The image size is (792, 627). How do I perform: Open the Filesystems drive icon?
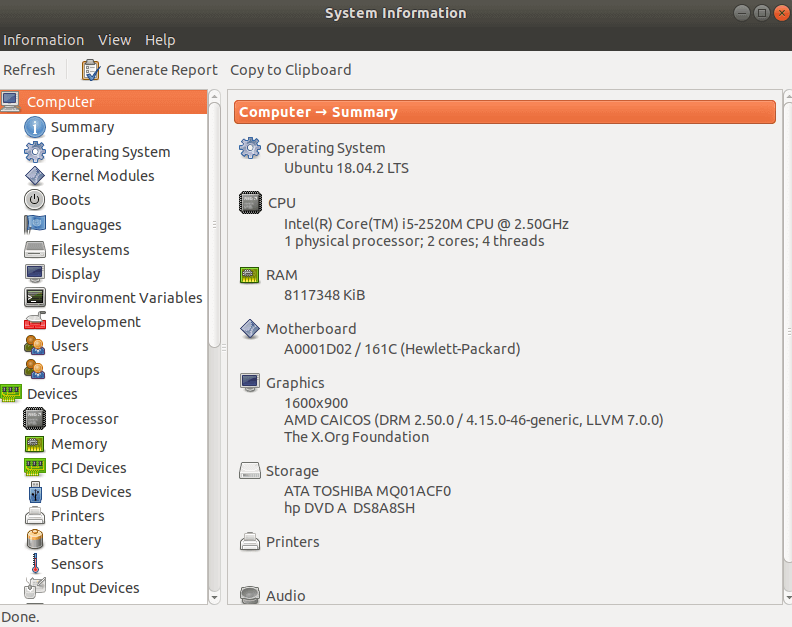click(x=35, y=249)
